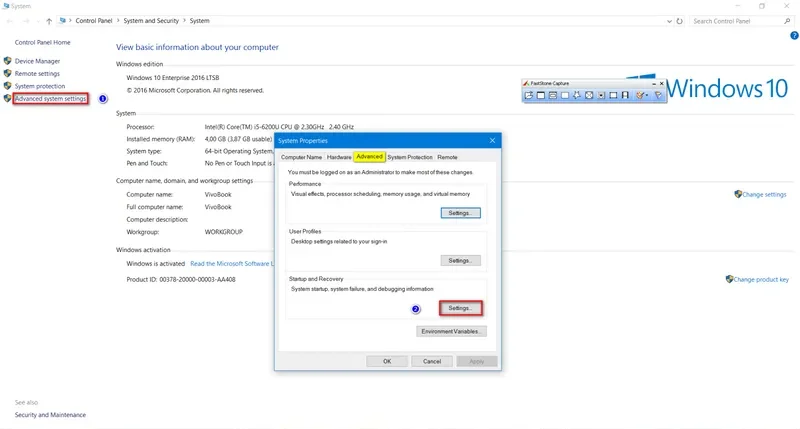Click the computer icon in address bar
This screenshot has height=429, width=800.
coord(62,21)
